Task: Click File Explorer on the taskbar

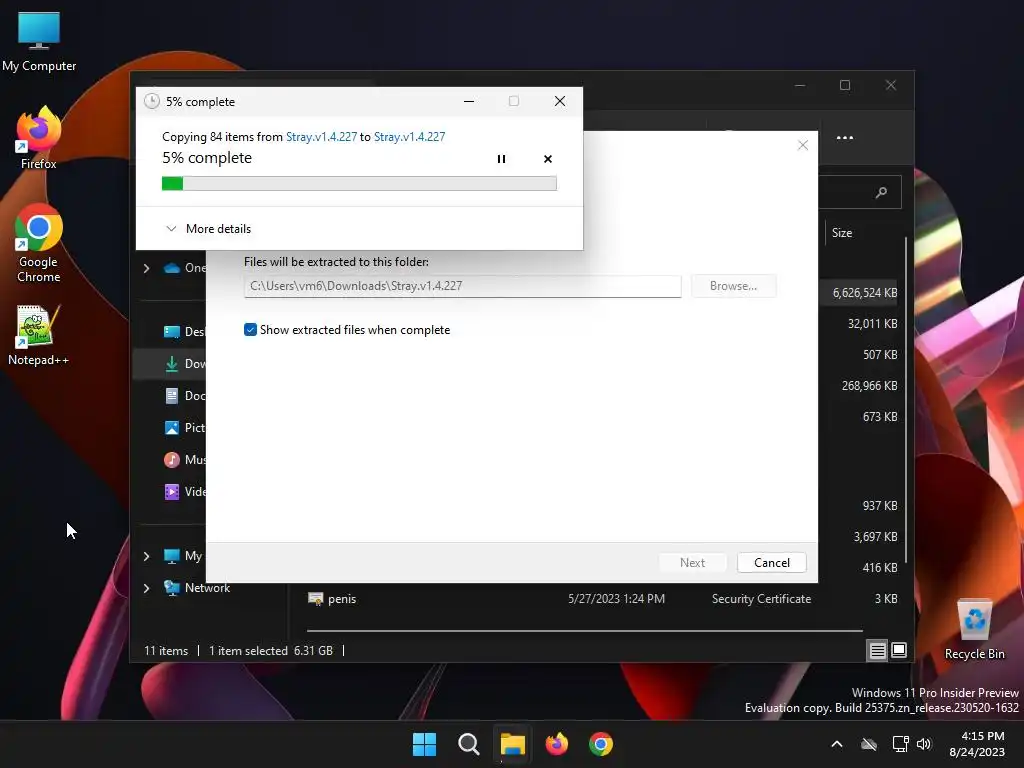Action: [513, 744]
